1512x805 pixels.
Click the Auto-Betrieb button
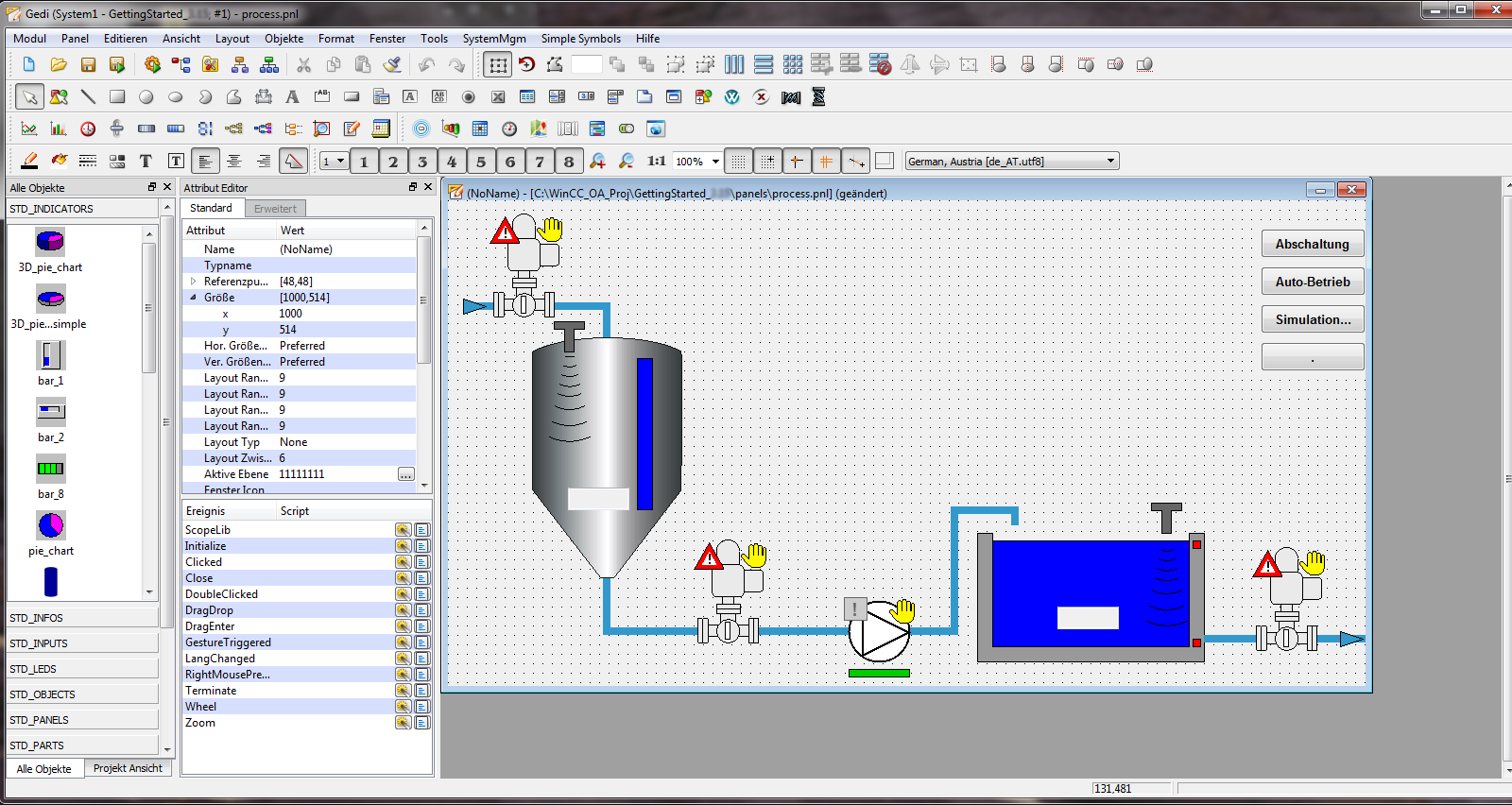(1312, 282)
